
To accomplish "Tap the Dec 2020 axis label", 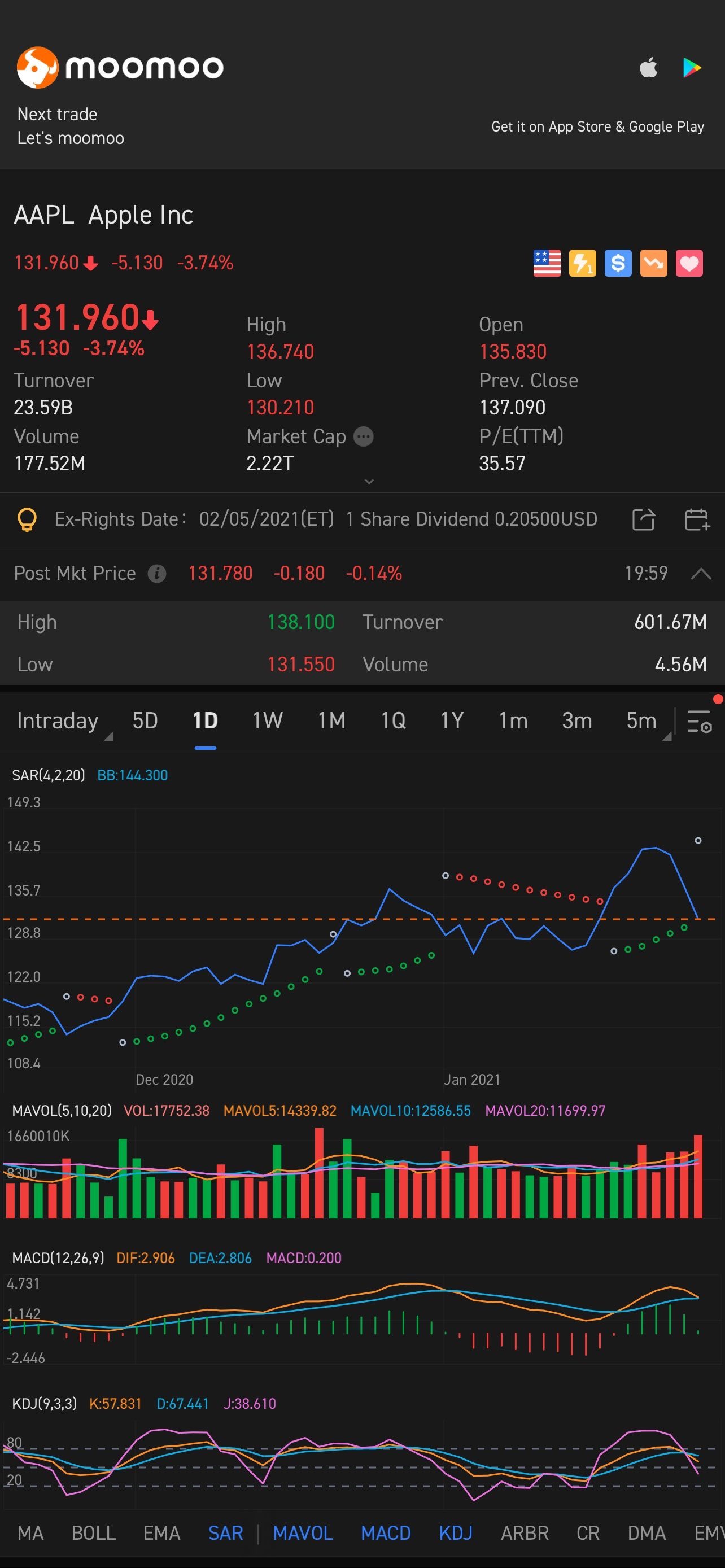I will click(x=164, y=1079).
